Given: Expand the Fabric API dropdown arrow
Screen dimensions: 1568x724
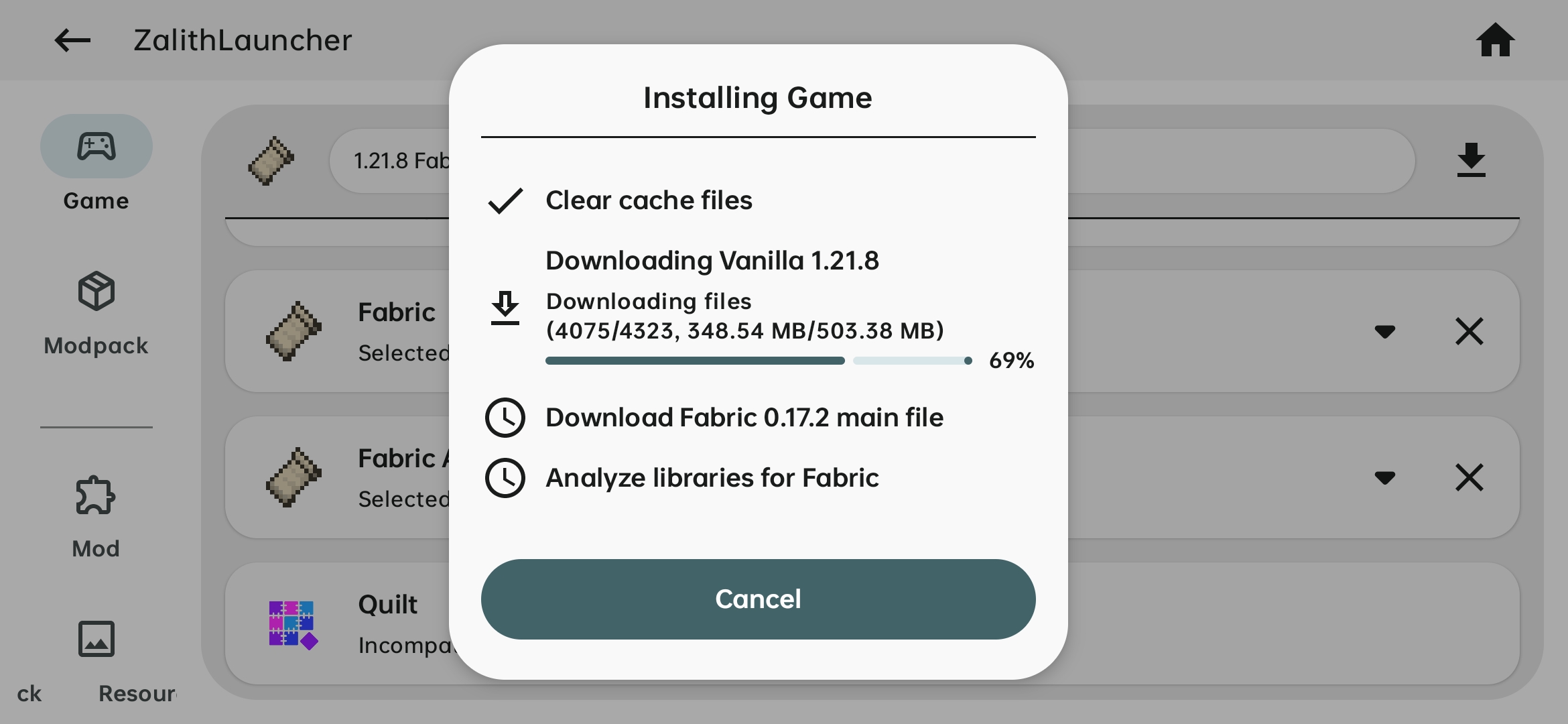Looking at the screenshot, I should click(1386, 477).
